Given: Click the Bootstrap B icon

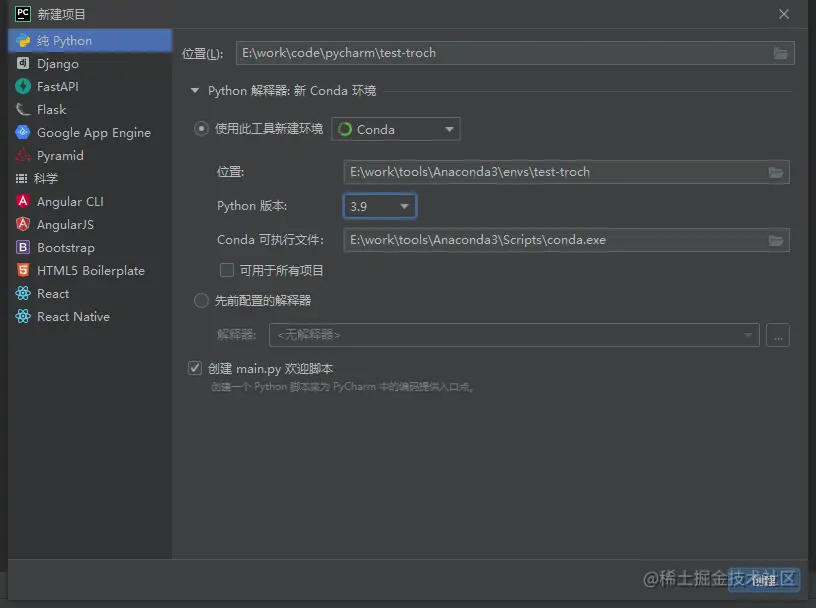Looking at the screenshot, I should [23, 247].
